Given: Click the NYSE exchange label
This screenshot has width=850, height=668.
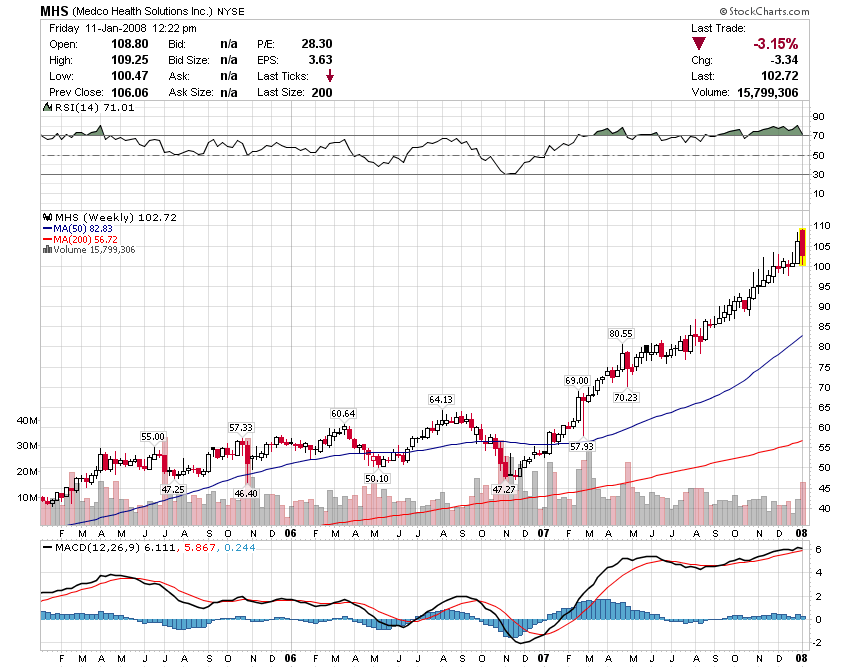Looking at the screenshot, I should [x=231, y=11].
